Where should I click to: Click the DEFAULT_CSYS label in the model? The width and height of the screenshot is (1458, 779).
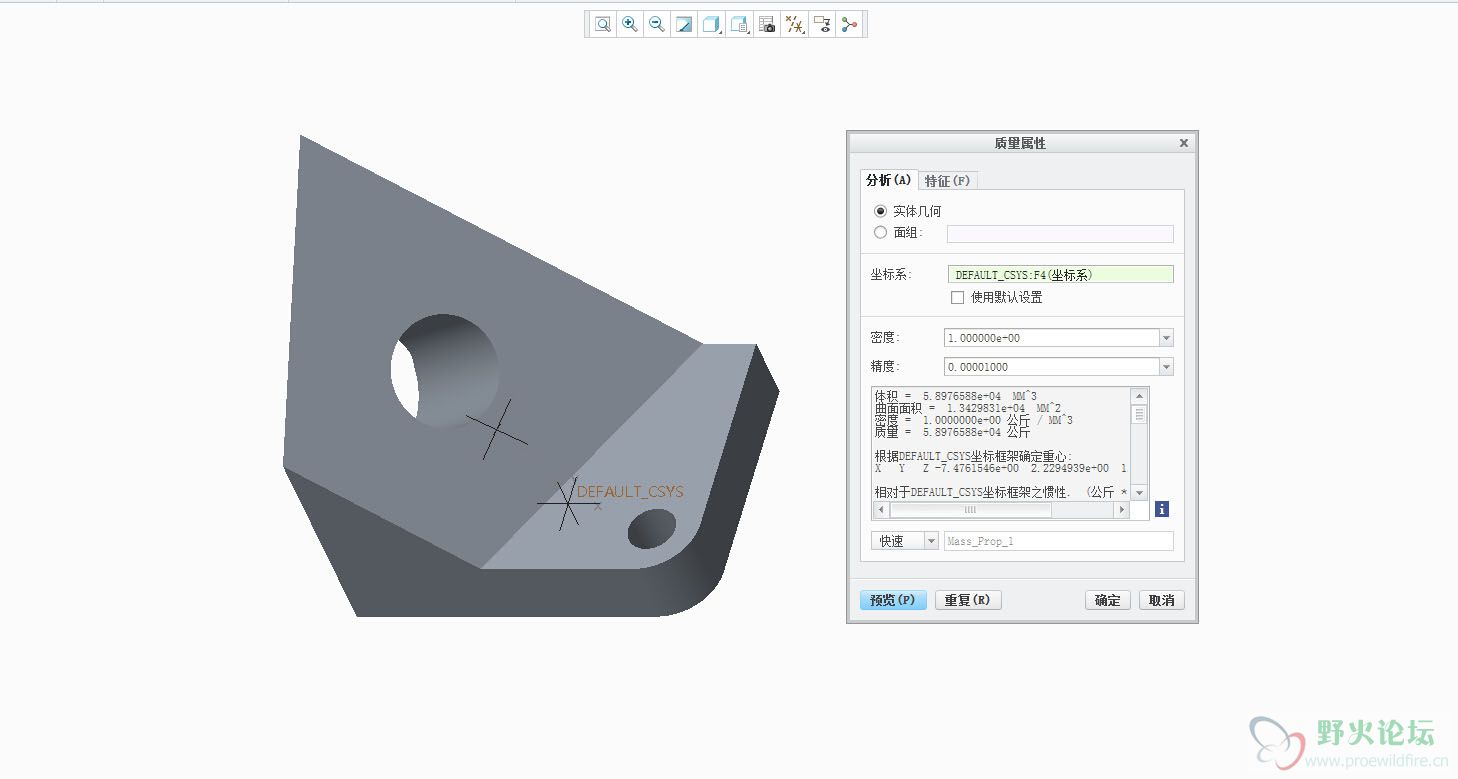point(630,492)
